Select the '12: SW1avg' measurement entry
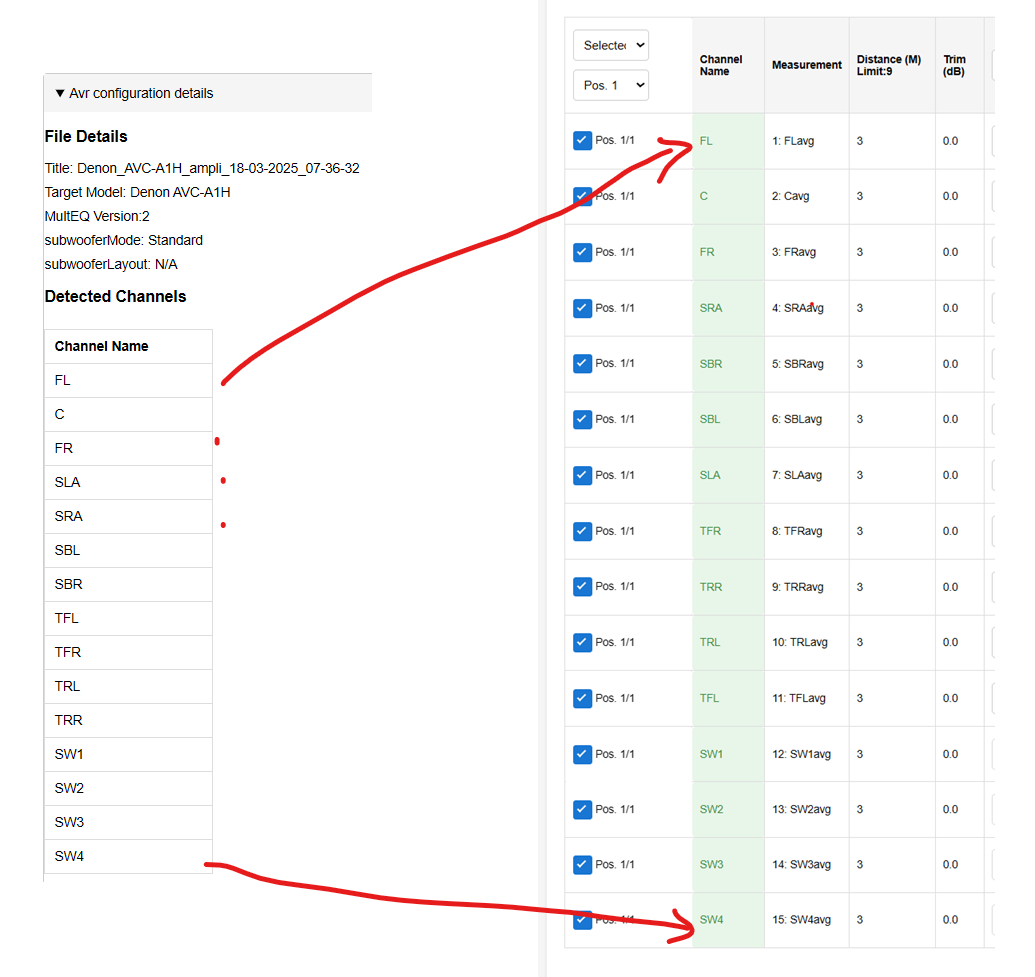This screenshot has height=977, width=1035. [x=801, y=754]
